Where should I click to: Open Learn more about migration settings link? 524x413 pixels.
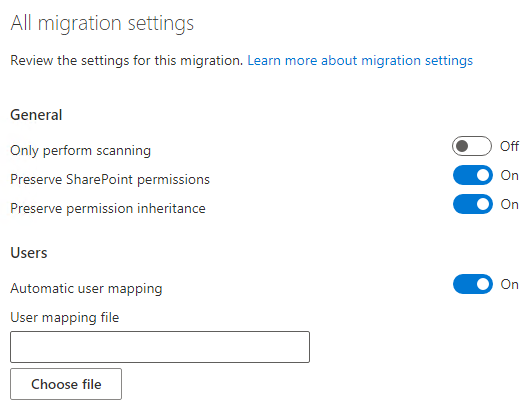coord(360,60)
